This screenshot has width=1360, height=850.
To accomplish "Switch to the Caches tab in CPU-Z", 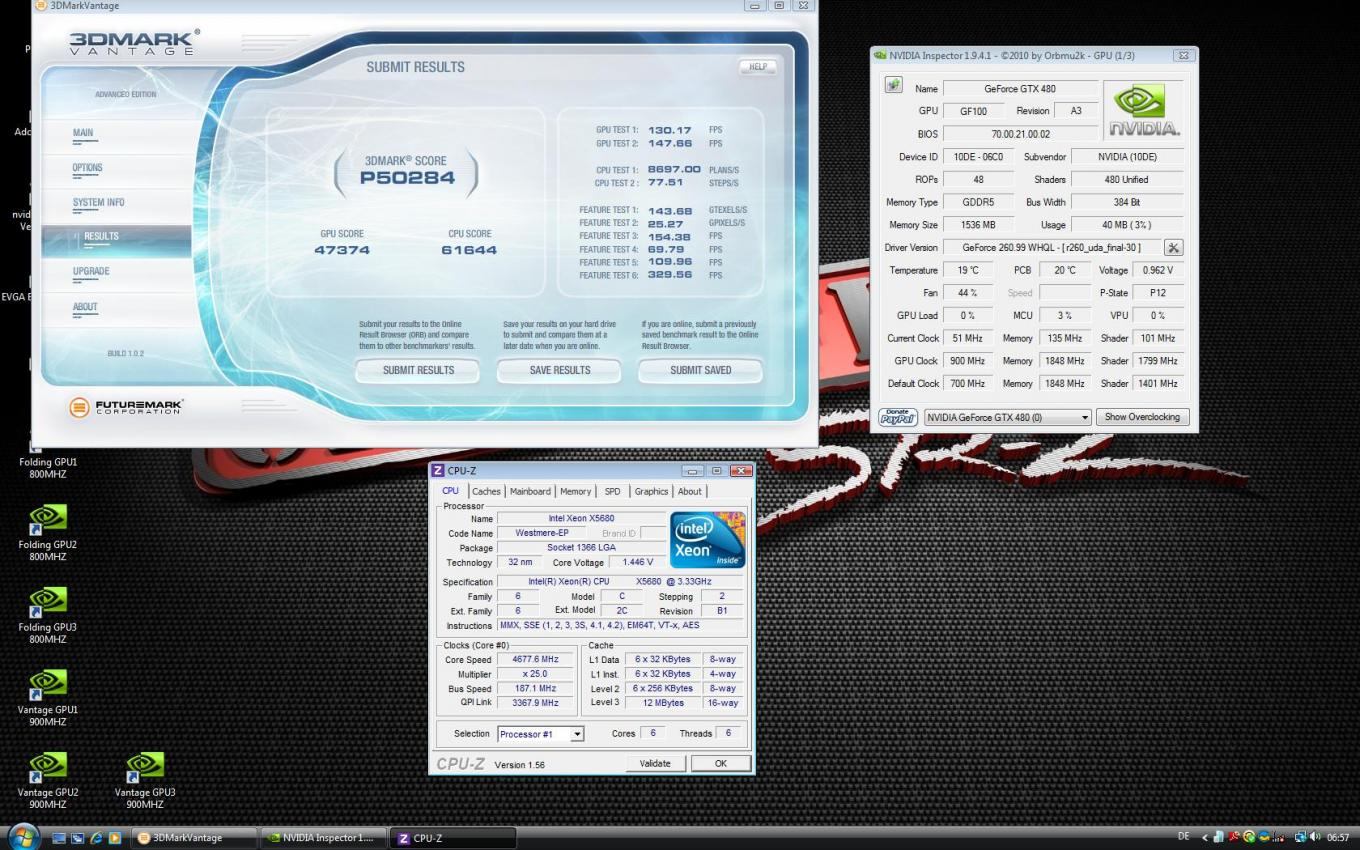I will point(487,491).
